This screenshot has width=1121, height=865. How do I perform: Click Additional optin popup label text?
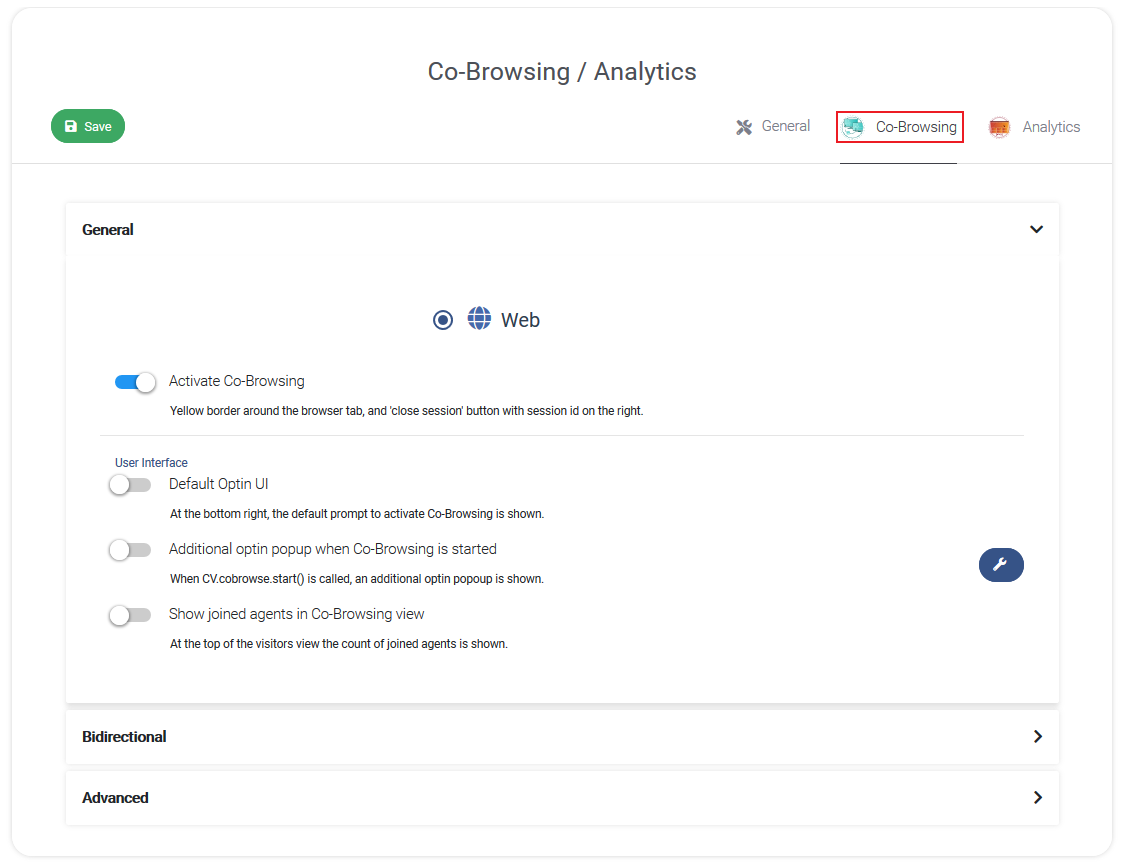click(332, 549)
